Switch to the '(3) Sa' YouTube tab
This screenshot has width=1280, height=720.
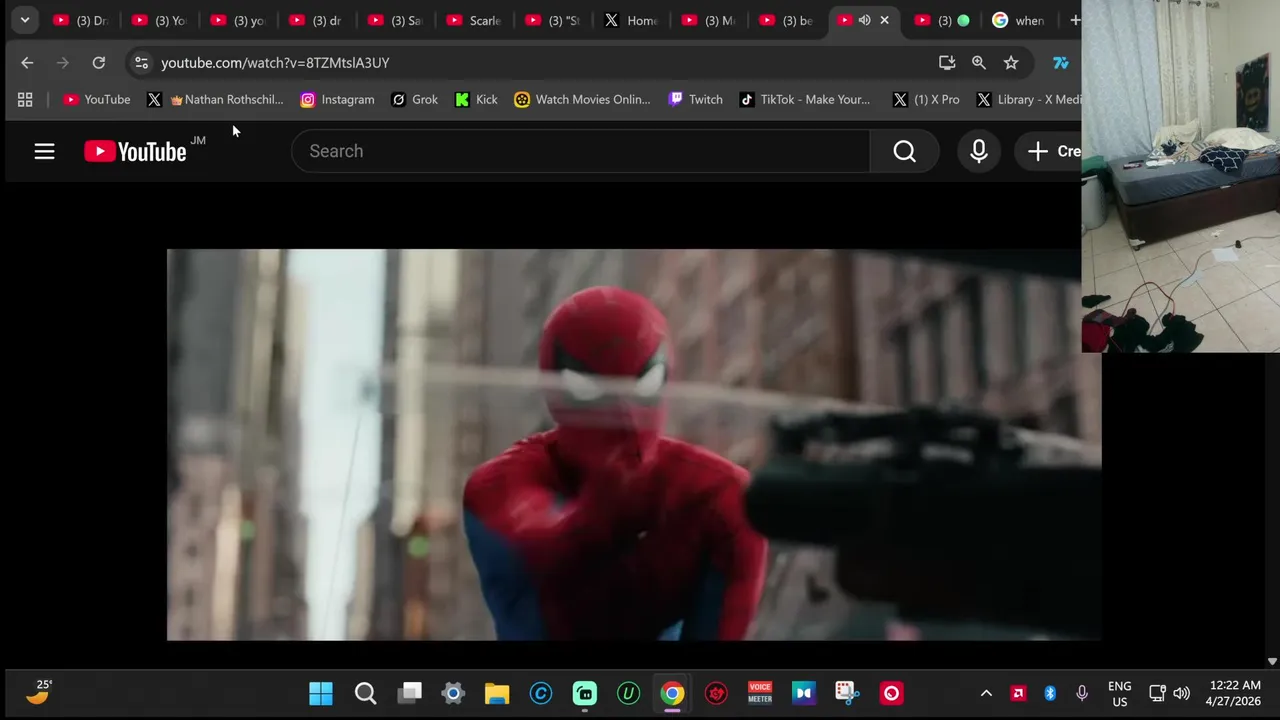tap(395, 20)
